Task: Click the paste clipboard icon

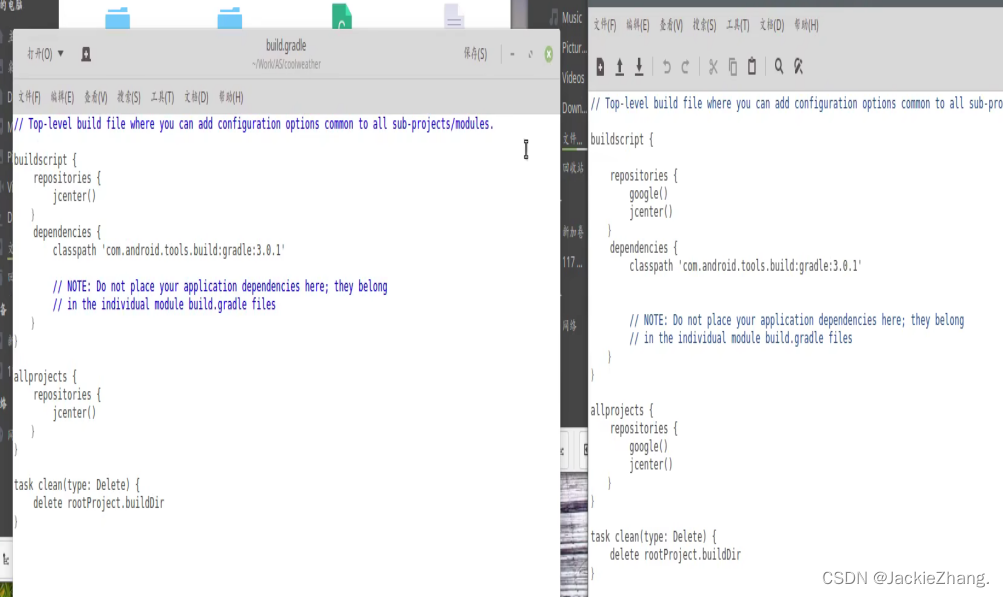Action: click(x=752, y=67)
